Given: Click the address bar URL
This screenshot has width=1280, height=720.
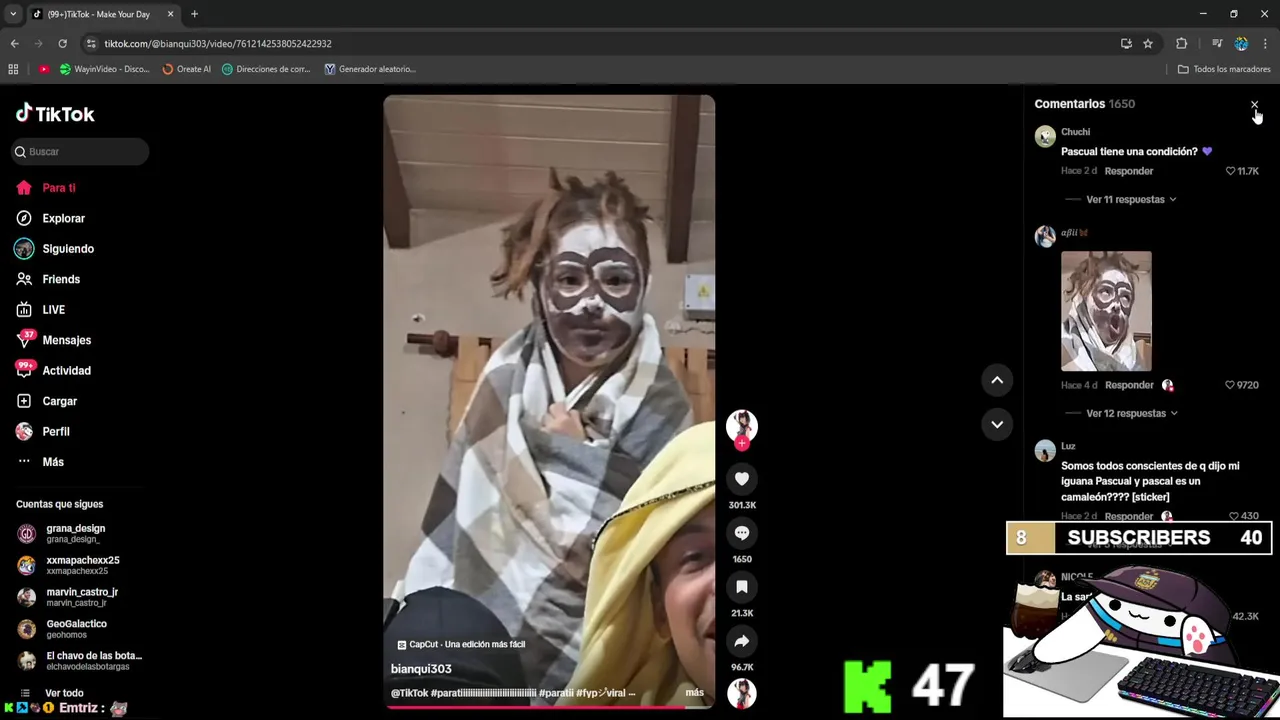Looking at the screenshot, I should click(218, 44).
